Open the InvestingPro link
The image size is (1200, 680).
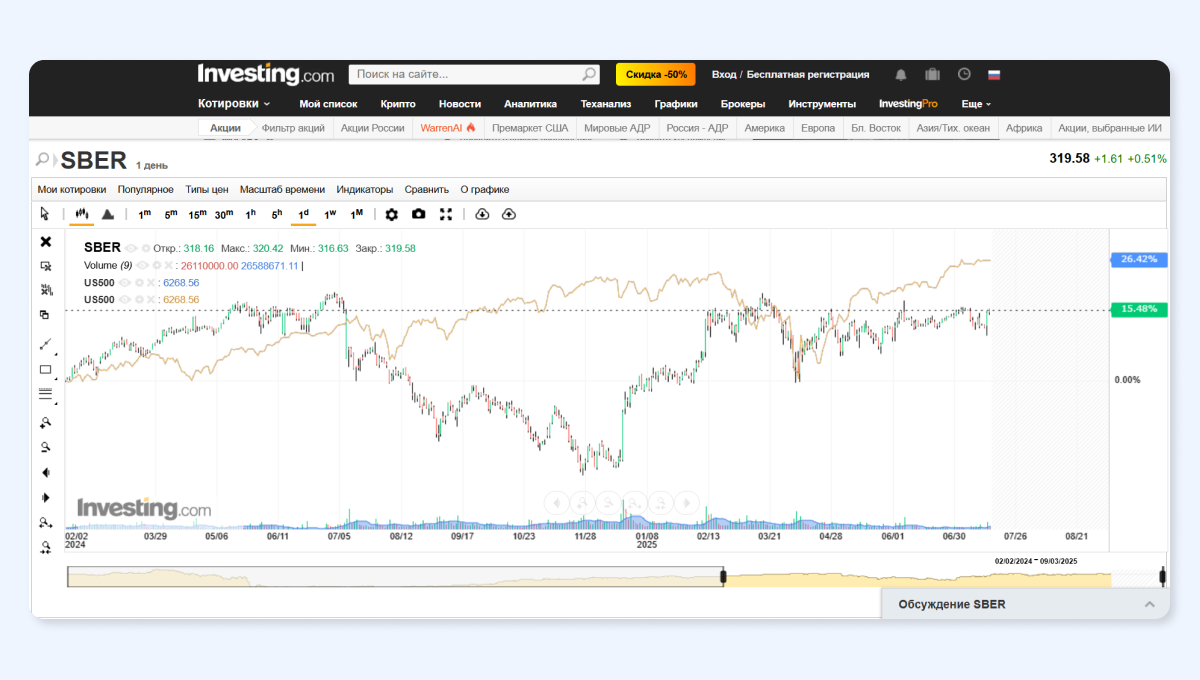(908, 104)
